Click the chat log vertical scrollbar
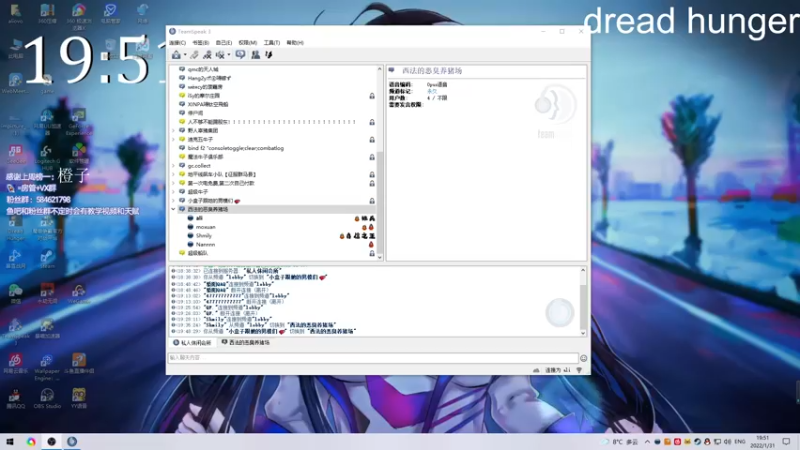The height and width of the screenshot is (450, 800). coord(583,306)
